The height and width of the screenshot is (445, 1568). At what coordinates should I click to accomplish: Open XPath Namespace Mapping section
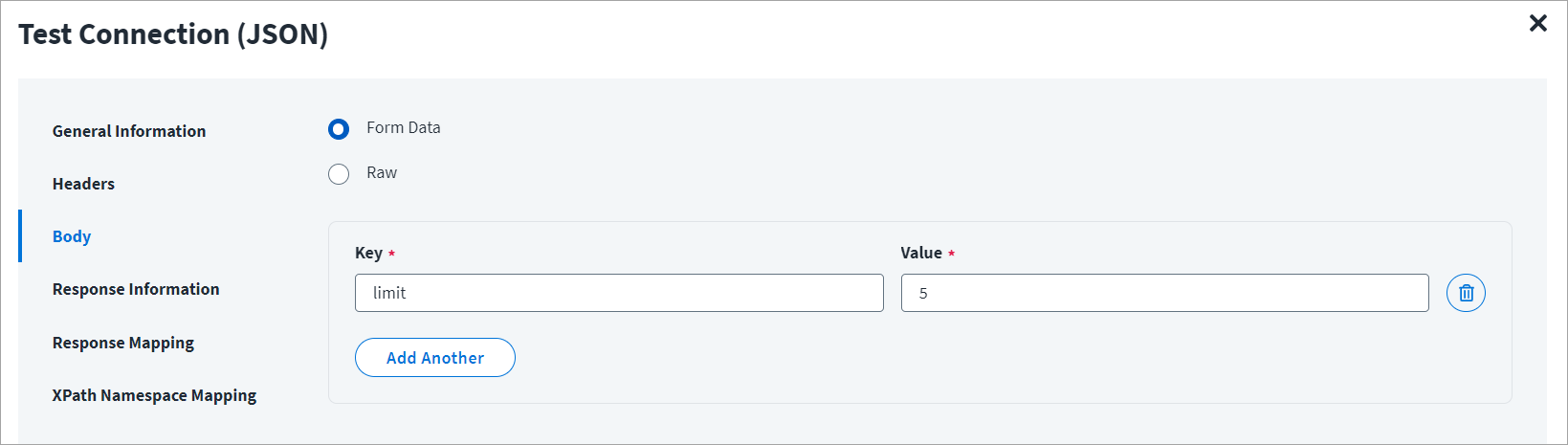tap(155, 395)
